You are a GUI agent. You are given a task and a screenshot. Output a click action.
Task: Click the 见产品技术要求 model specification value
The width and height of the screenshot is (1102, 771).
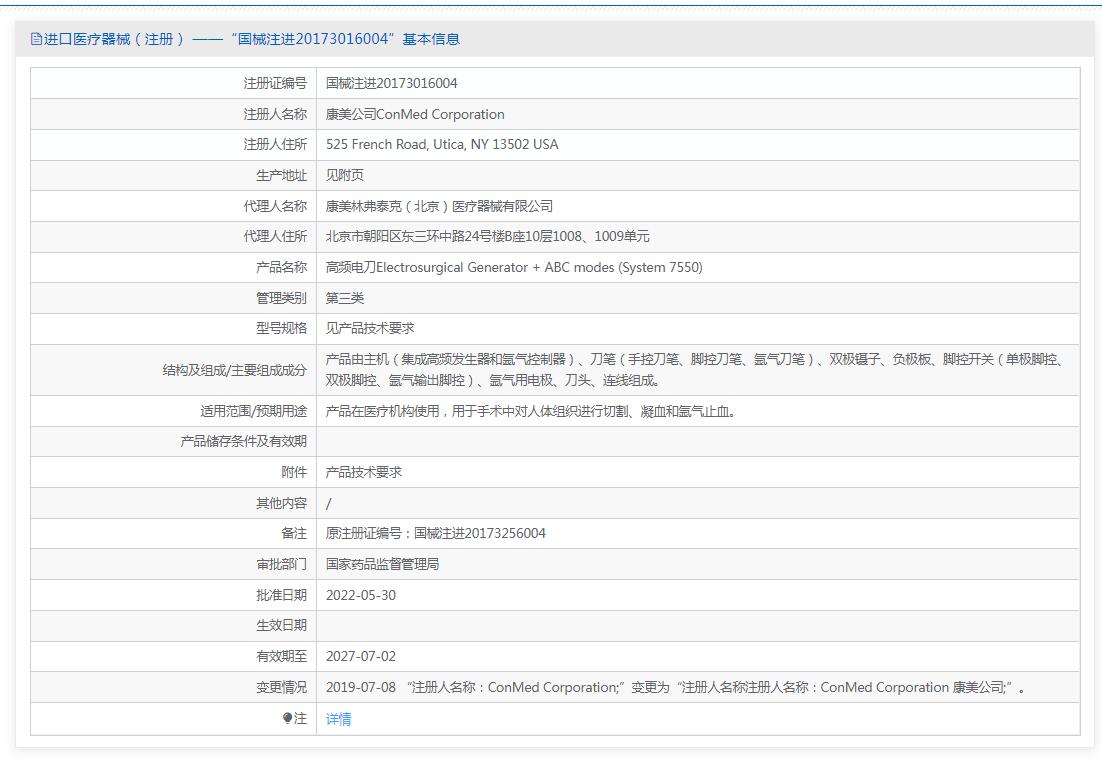pos(370,329)
